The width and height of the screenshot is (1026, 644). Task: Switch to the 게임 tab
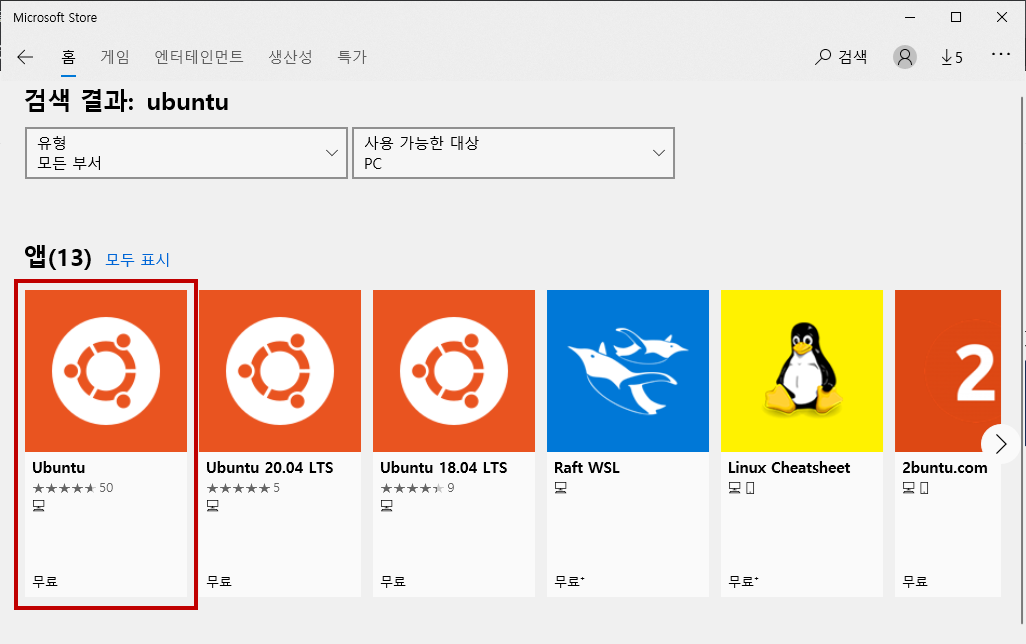pyautogui.click(x=115, y=57)
